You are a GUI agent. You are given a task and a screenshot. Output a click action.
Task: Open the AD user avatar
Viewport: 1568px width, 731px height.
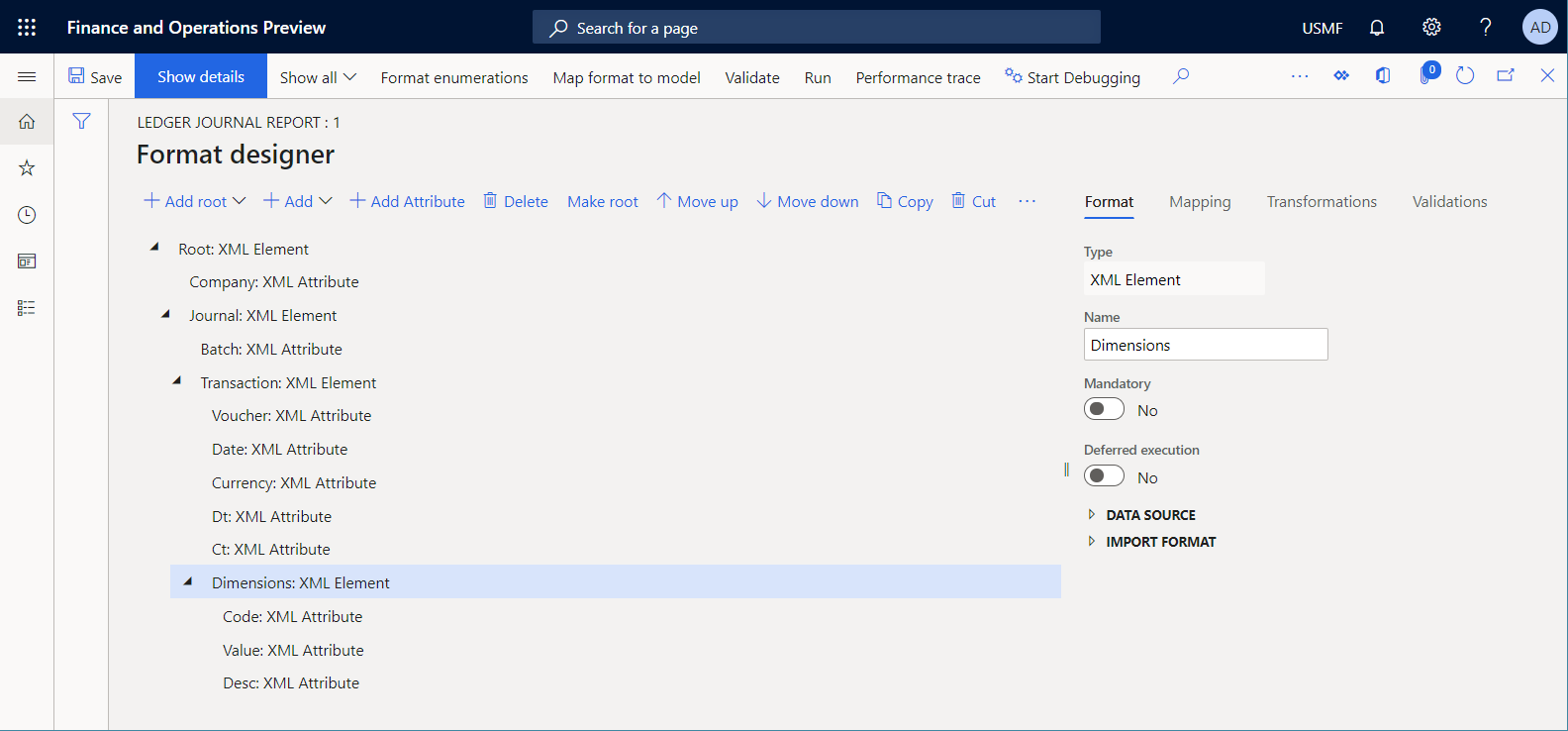point(1540,27)
